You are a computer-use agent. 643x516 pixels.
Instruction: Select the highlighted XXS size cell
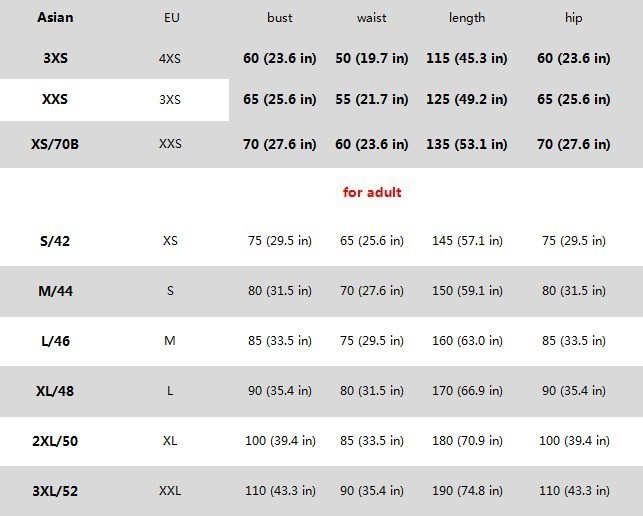pyautogui.click(x=55, y=99)
